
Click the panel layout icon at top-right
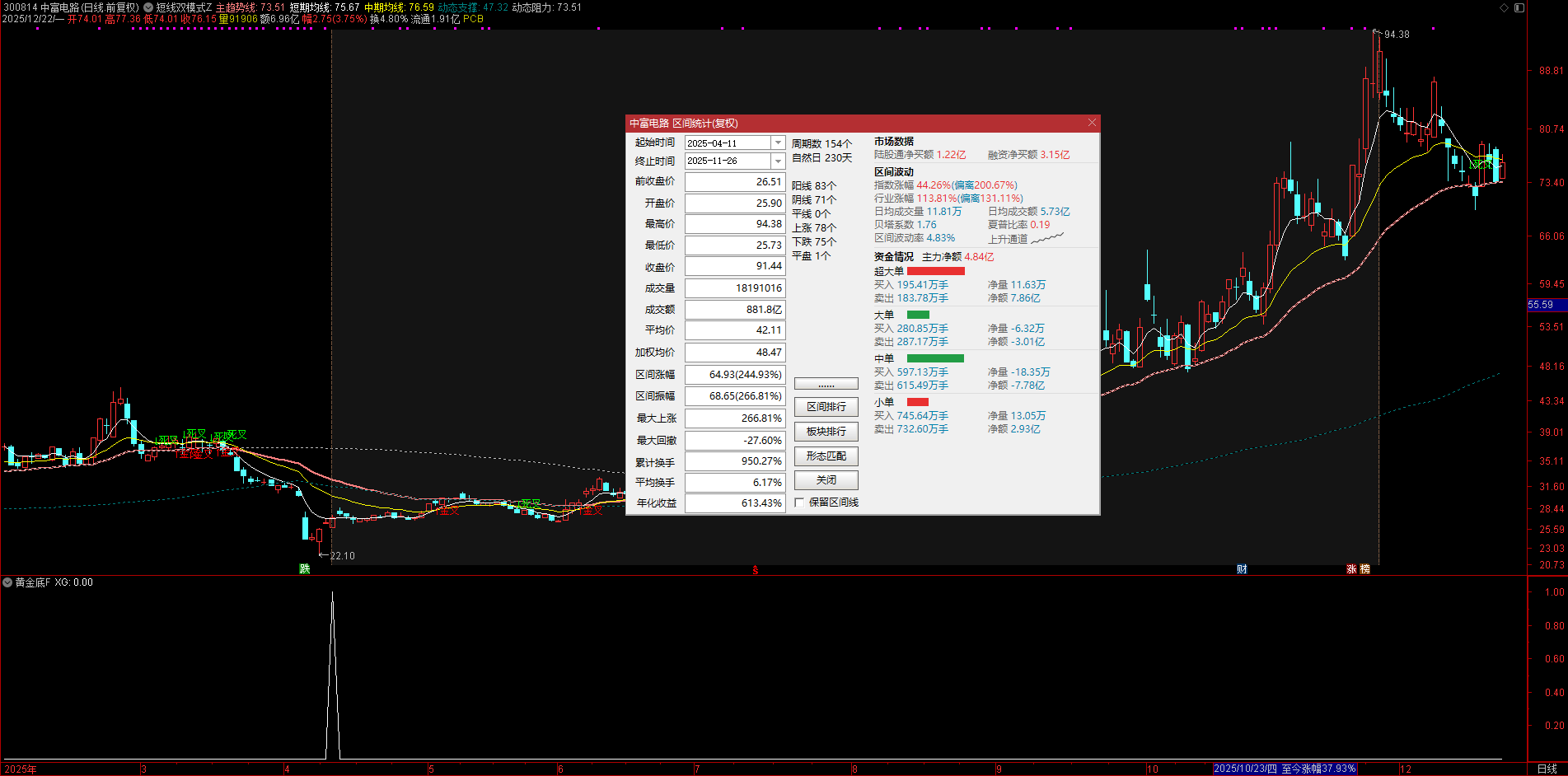coord(1519,7)
